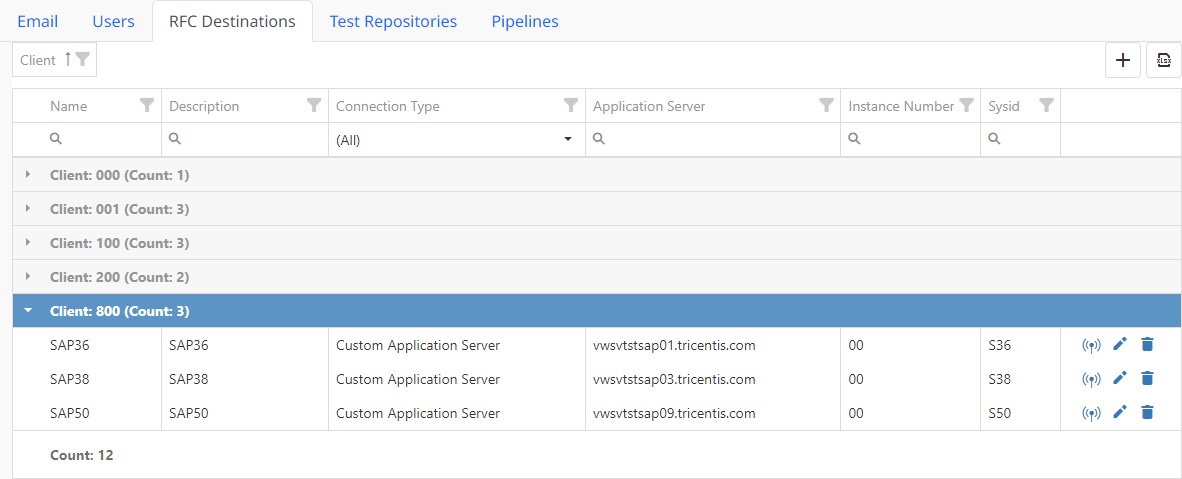Open the filter for the Sysid column
The height and width of the screenshot is (479, 1182).
[x=1046, y=105]
